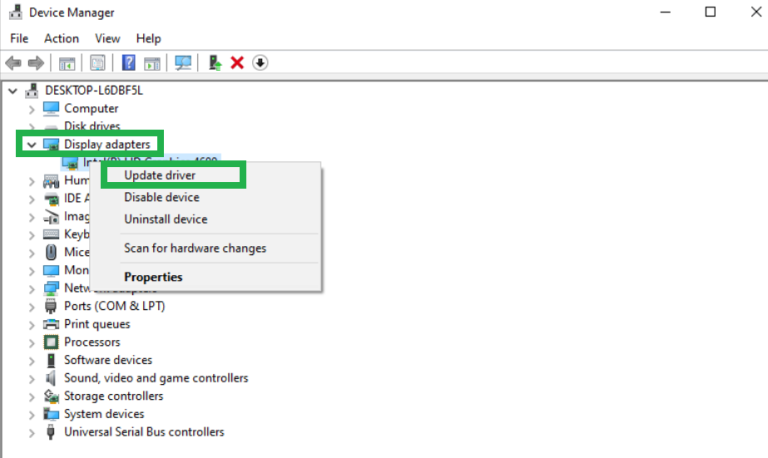Screen dimensions: 768x458
Task: Click the Keyboards category icon
Action: coord(51,235)
